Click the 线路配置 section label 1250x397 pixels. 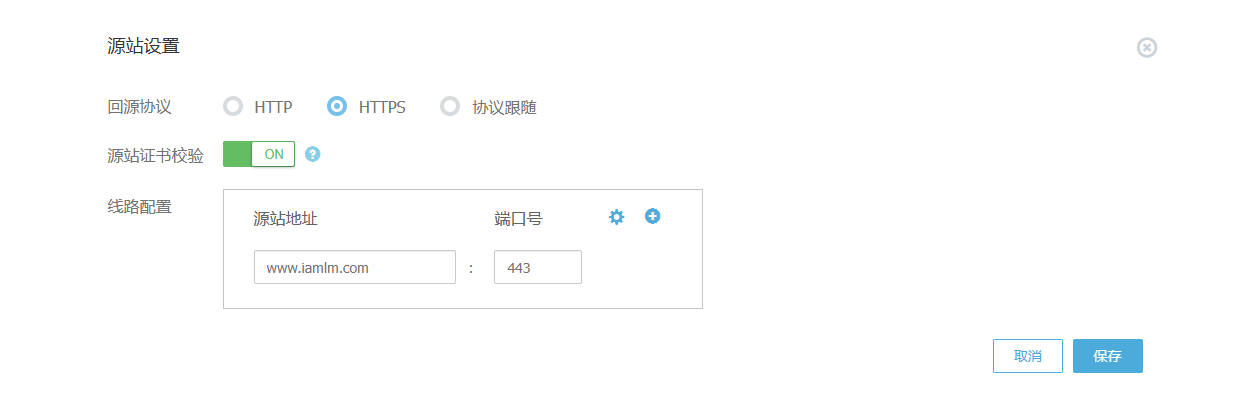click(139, 207)
